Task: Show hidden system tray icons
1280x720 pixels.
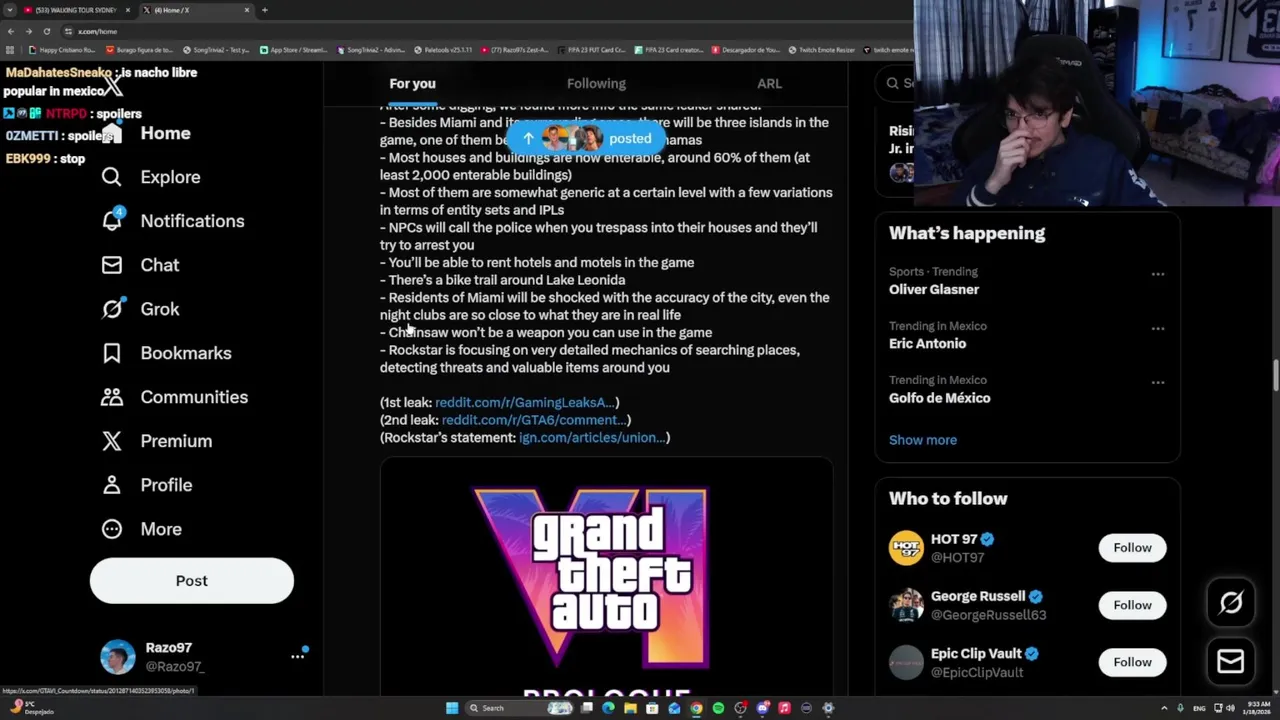Action: (x=1164, y=708)
